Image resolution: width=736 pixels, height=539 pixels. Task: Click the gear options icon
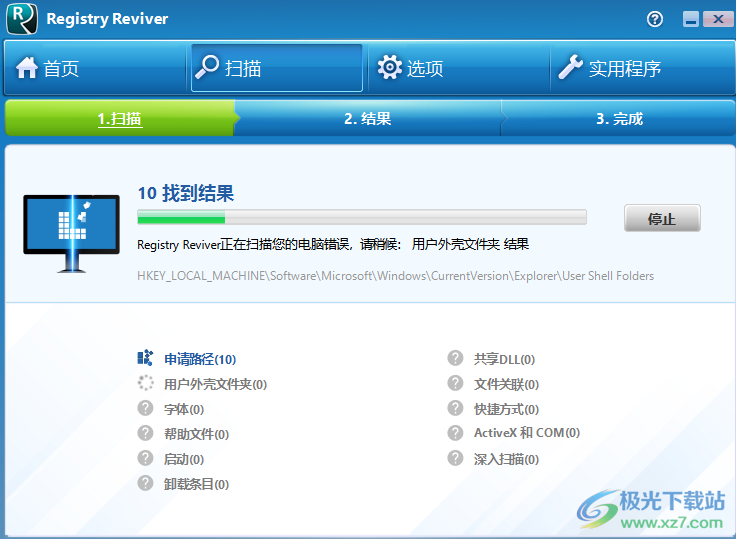tap(390, 67)
